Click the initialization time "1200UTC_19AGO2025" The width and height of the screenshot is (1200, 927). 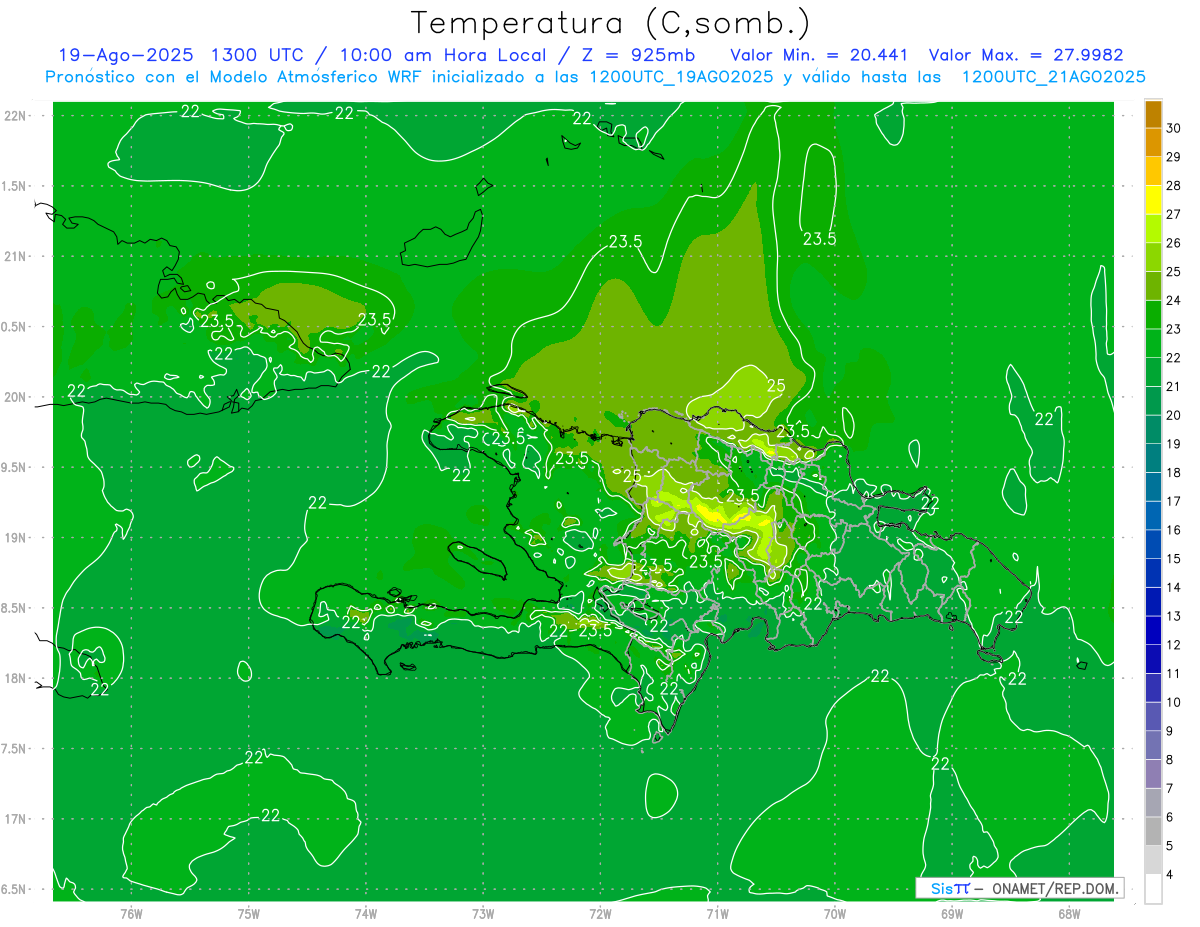click(681, 77)
